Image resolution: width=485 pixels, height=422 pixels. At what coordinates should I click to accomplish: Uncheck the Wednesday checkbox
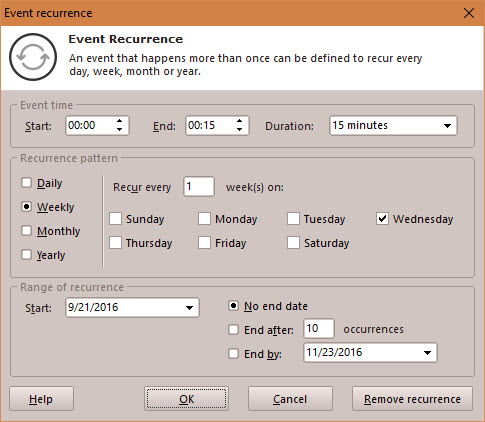[382, 219]
